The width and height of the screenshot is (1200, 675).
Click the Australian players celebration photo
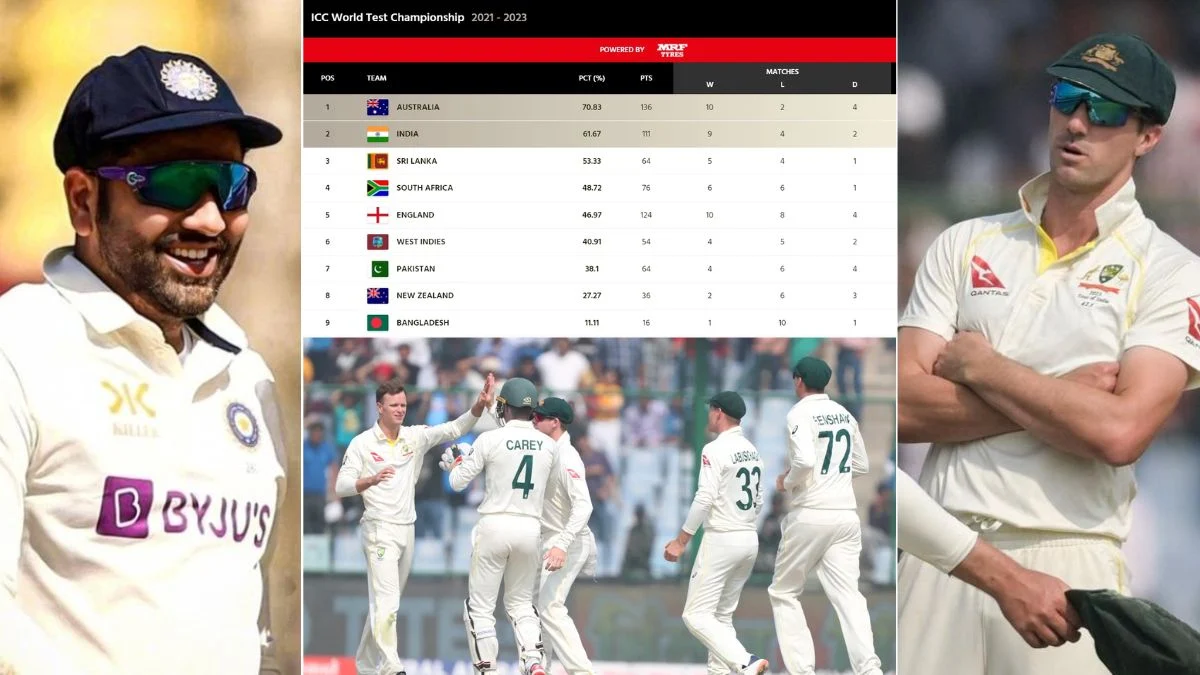pos(599,506)
